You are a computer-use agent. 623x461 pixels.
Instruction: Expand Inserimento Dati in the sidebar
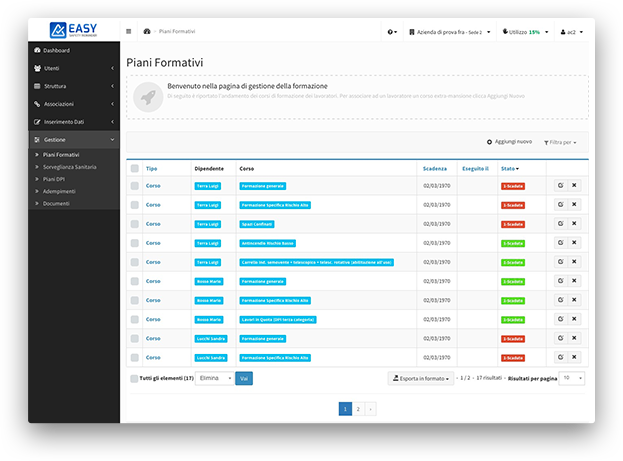[74, 122]
